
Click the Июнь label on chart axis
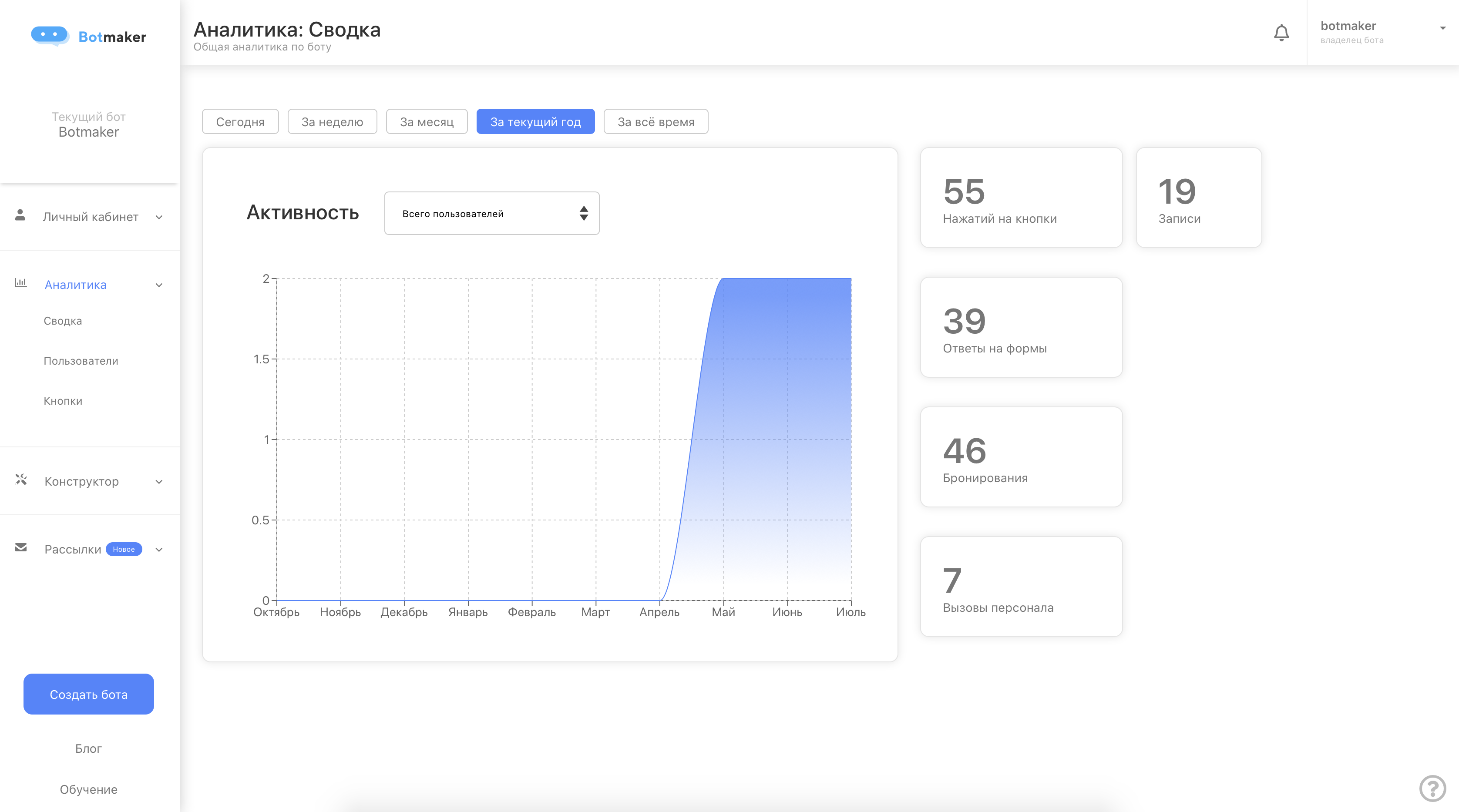pyautogui.click(x=787, y=613)
